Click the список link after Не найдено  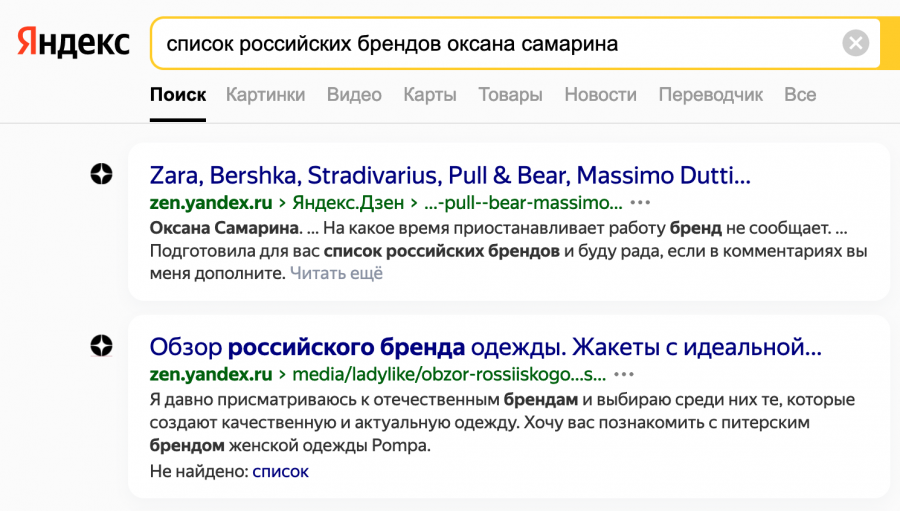point(280,471)
